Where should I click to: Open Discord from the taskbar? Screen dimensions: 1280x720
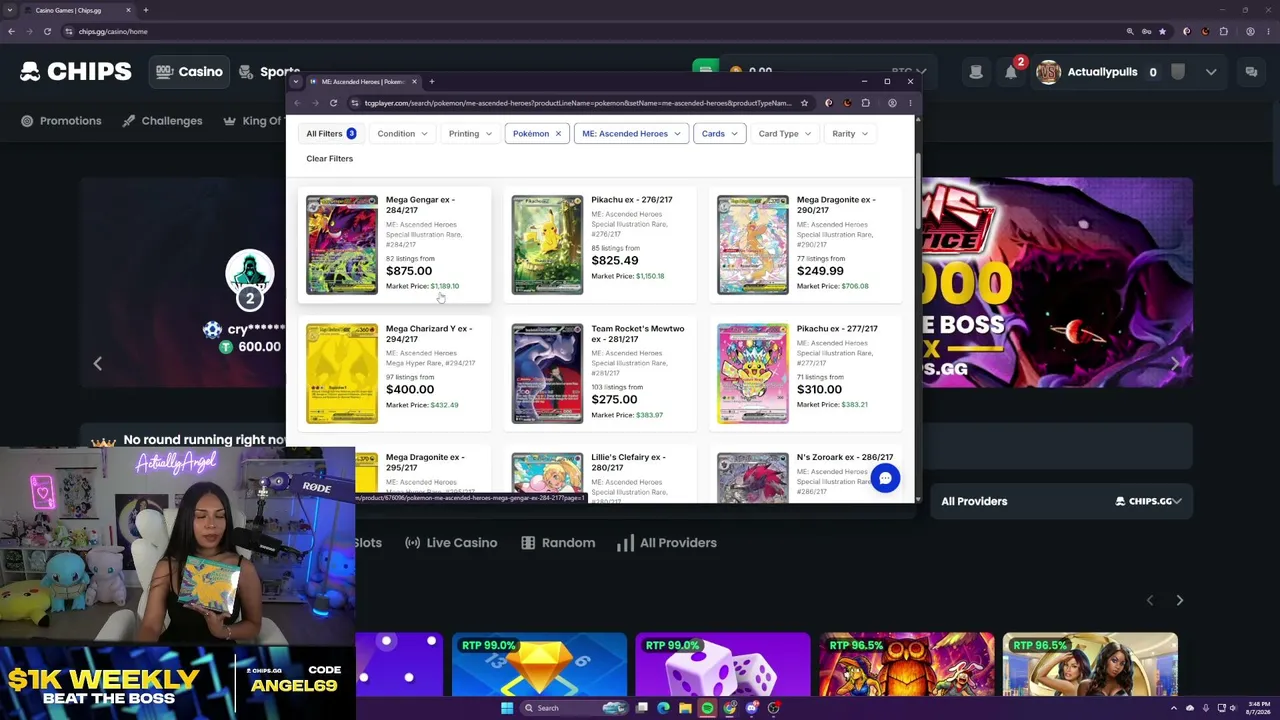click(x=751, y=708)
